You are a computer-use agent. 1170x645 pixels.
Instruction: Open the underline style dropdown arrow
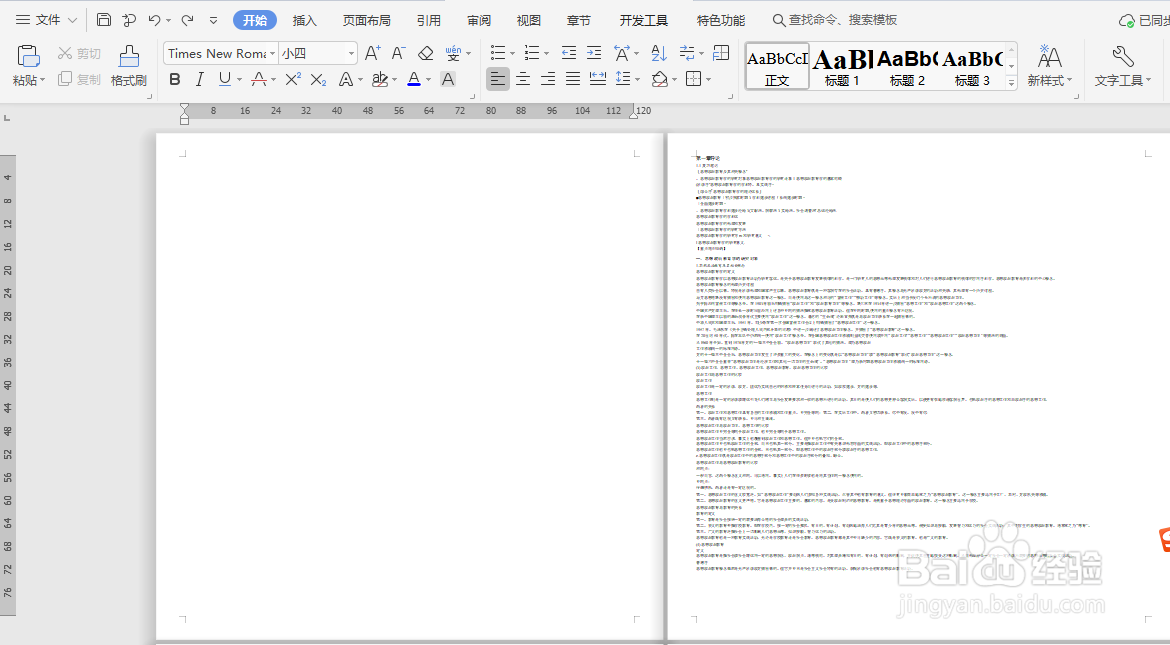click(x=240, y=79)
